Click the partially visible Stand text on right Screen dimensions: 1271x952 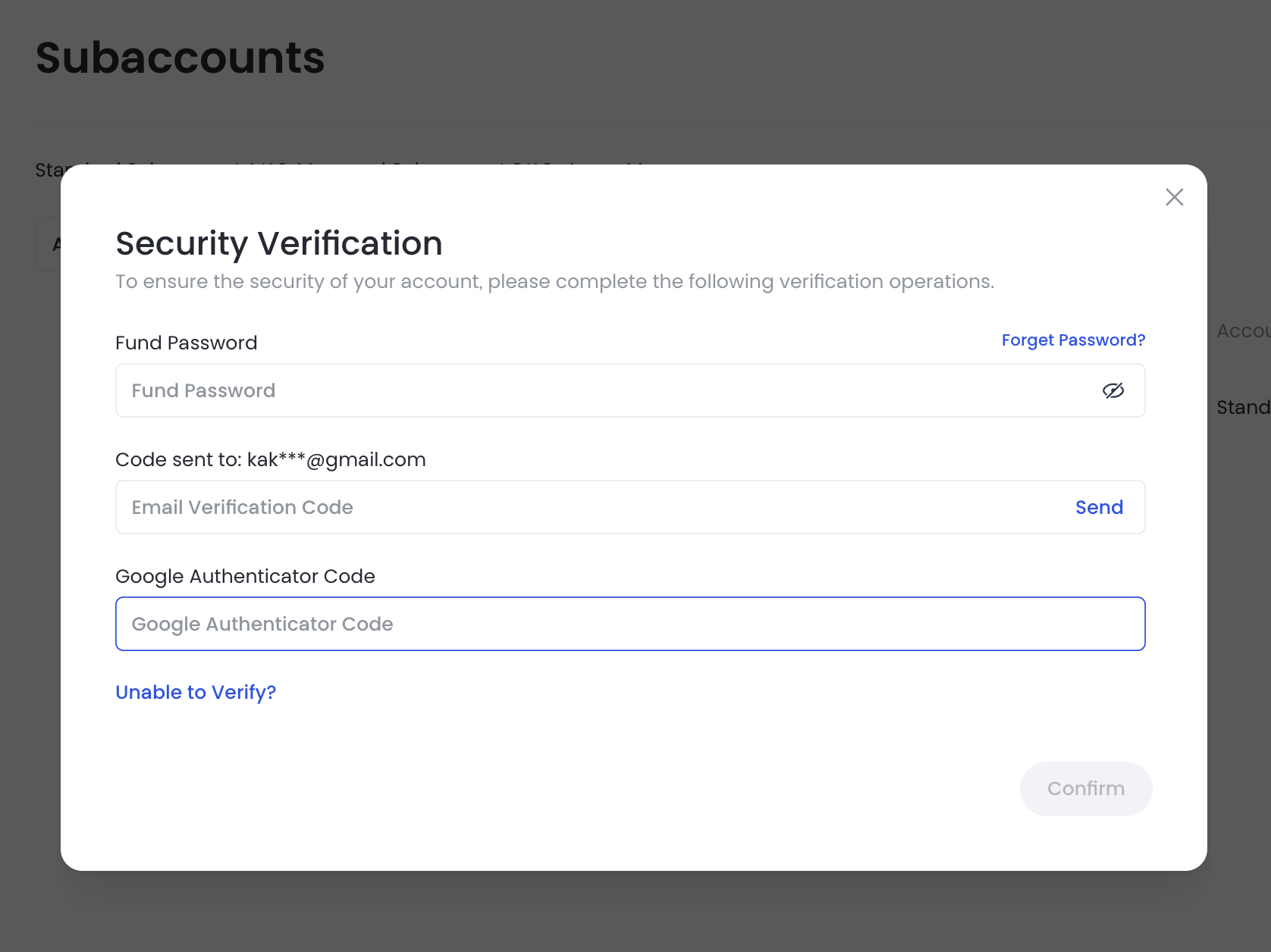tap(1242, 407)
